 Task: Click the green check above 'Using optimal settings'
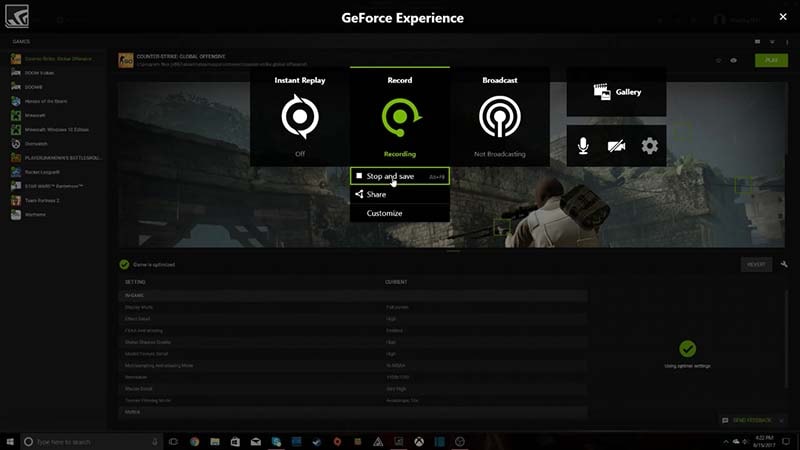(x=687, y=349)
